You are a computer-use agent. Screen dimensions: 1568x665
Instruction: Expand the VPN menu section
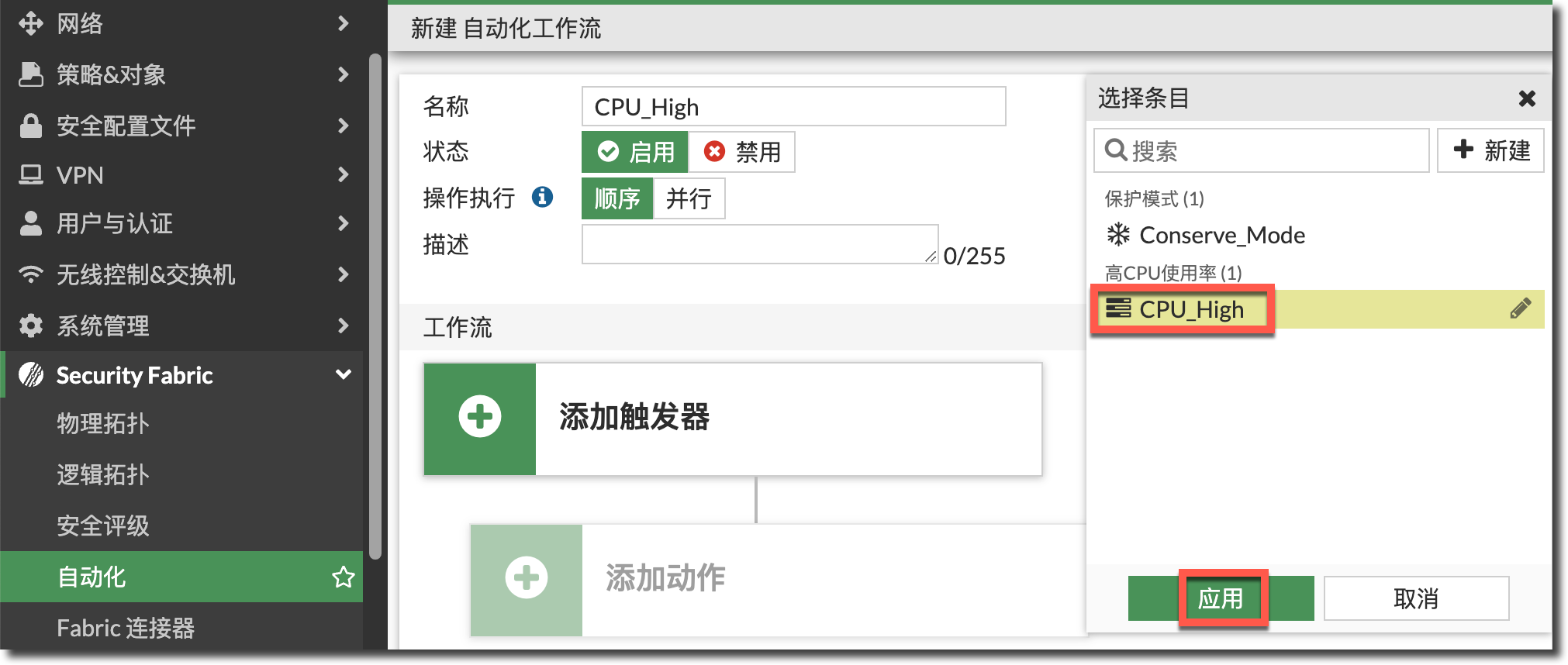tap(343, 175)
